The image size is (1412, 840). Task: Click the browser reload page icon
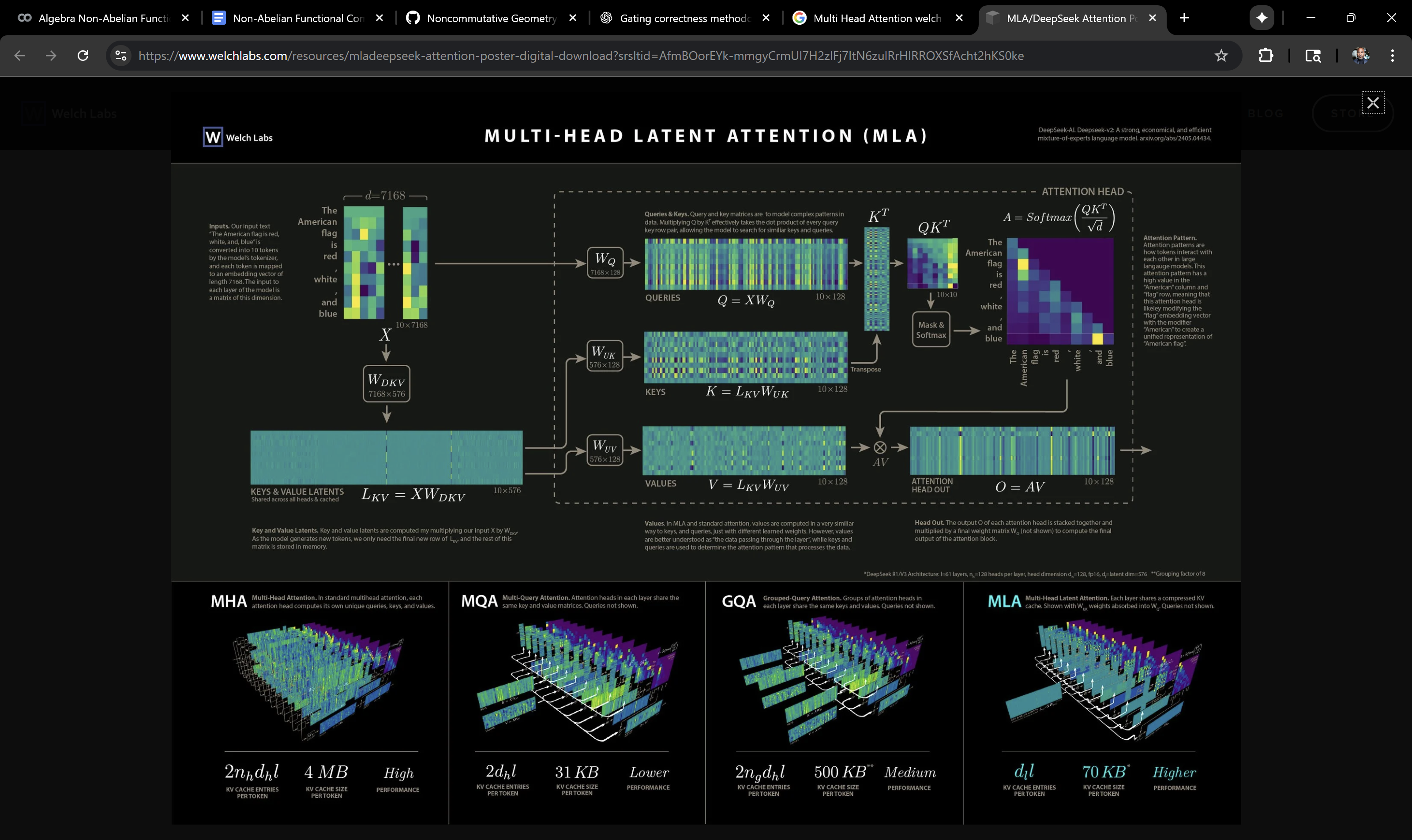[x=83, y=56]
